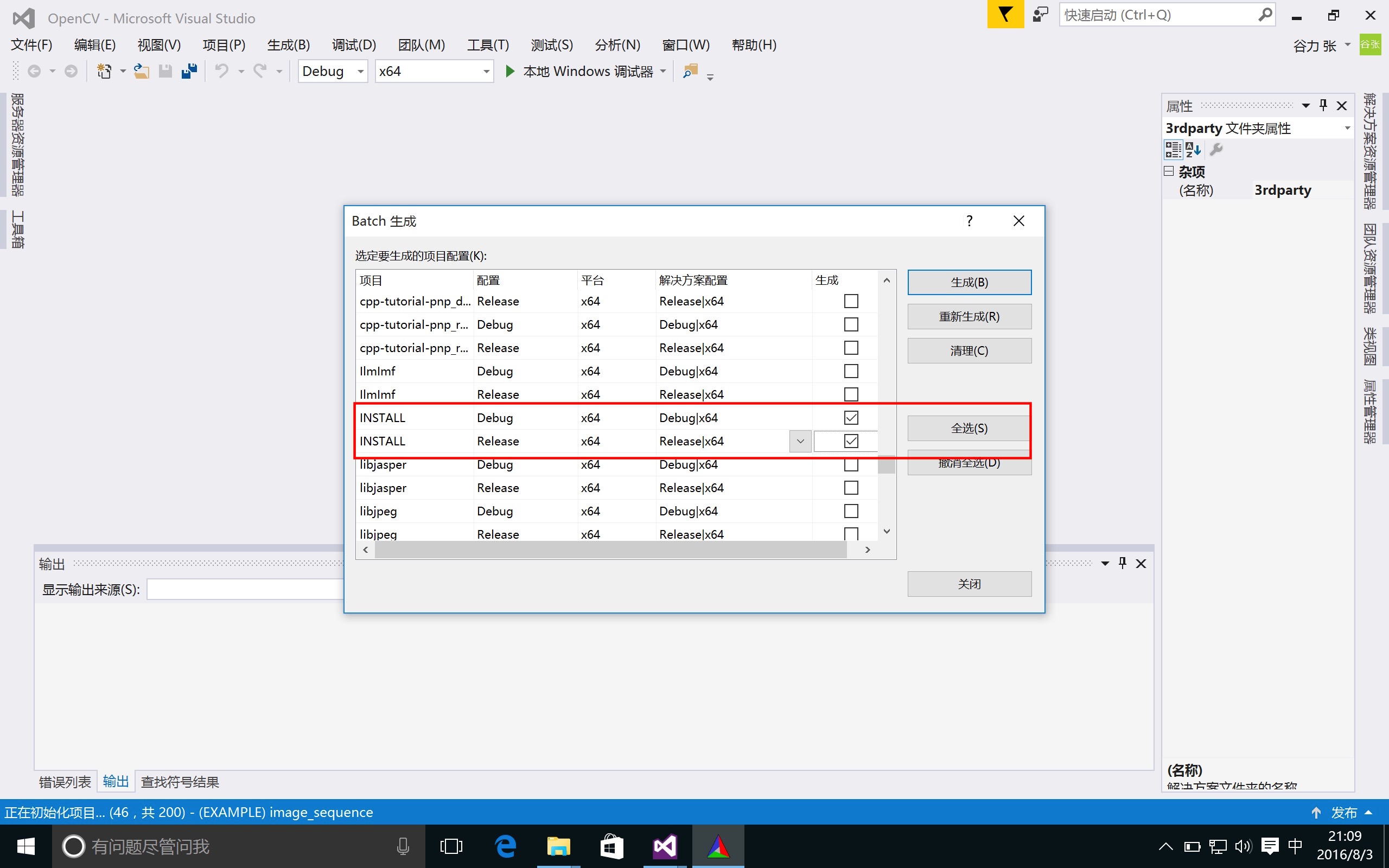Click the redo toolbar icon
The width and height of the screenshot is (1389, 868).
pyautogui.click(x=260, y=71)
